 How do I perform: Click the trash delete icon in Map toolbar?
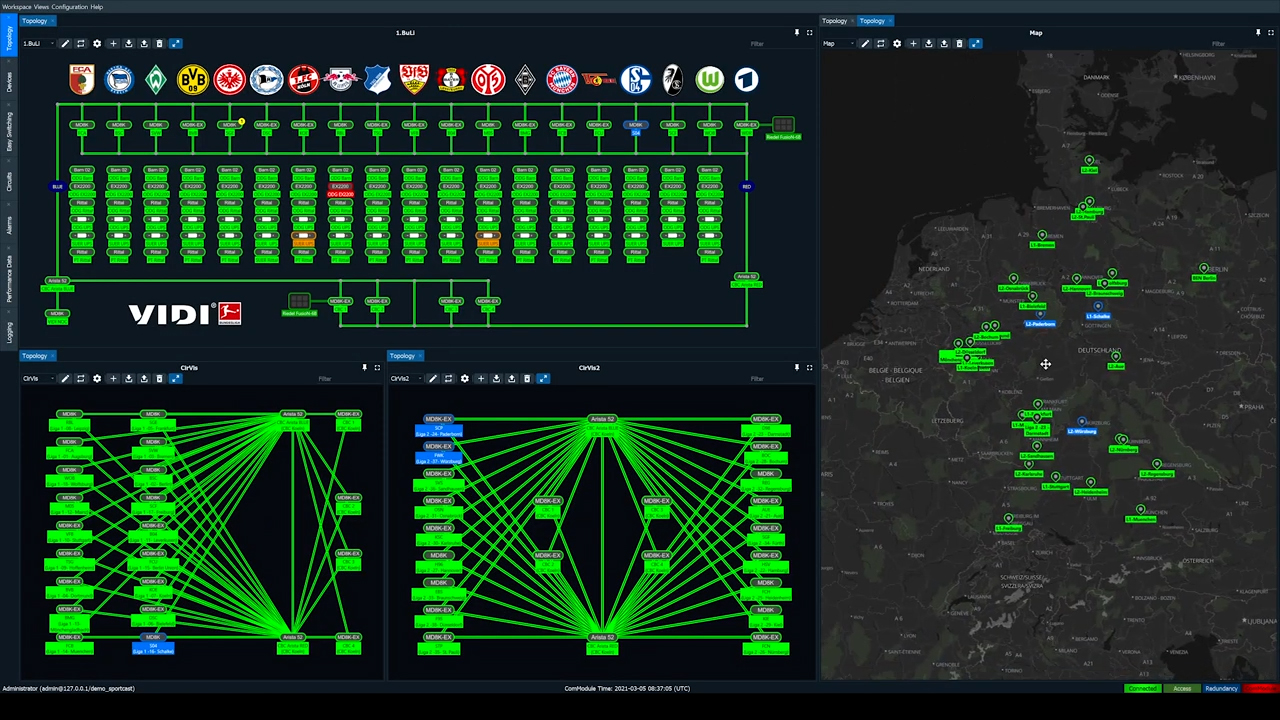click(959, 44)
